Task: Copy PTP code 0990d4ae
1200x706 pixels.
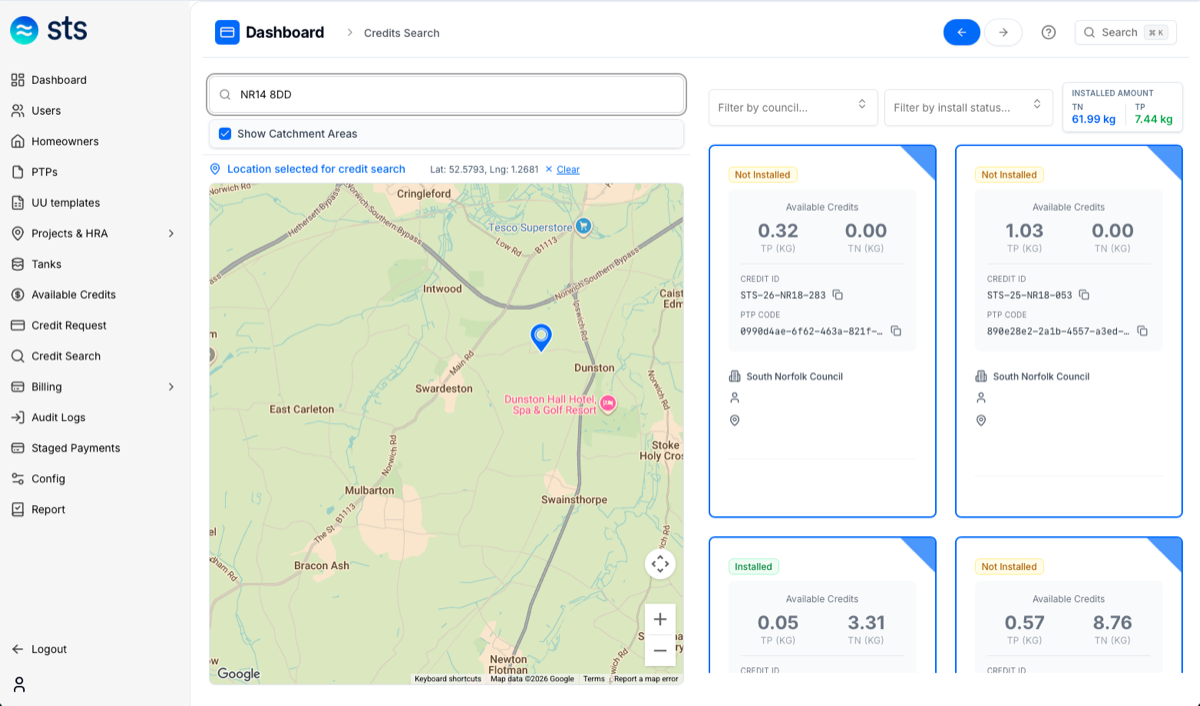Action: click(896, 331)
